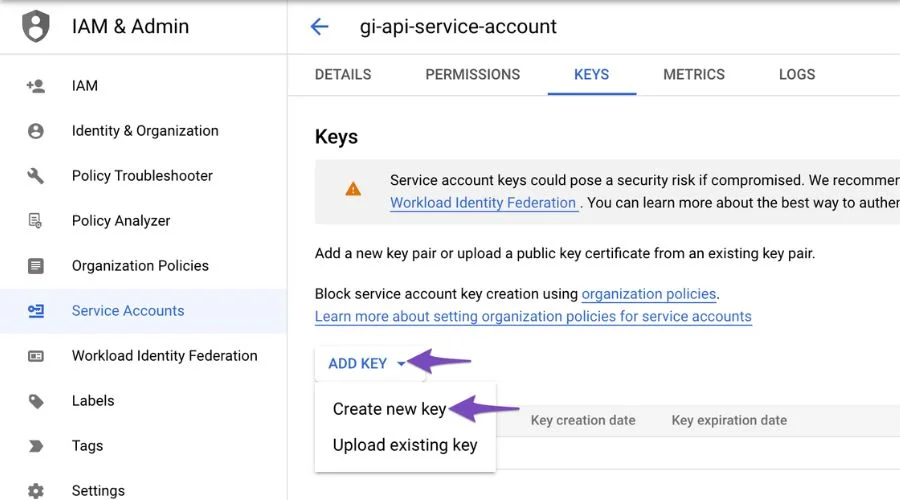Viewport: 900px width, 500px height.
Task: Click the Tags chevron icon
Action: coord(36,446)
